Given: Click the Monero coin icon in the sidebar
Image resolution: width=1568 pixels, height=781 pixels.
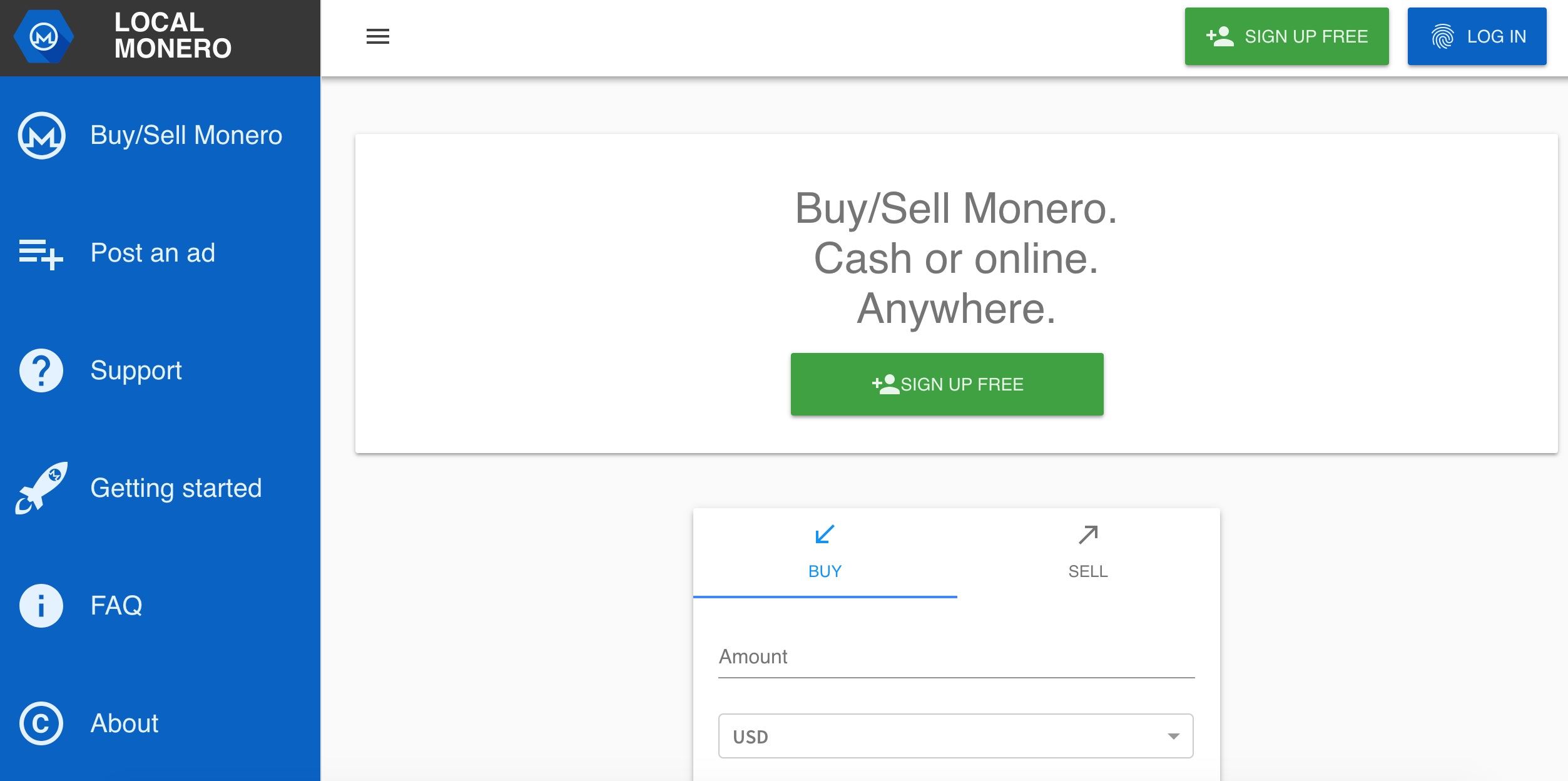Looking at the screenshot, I should [41, 136].
